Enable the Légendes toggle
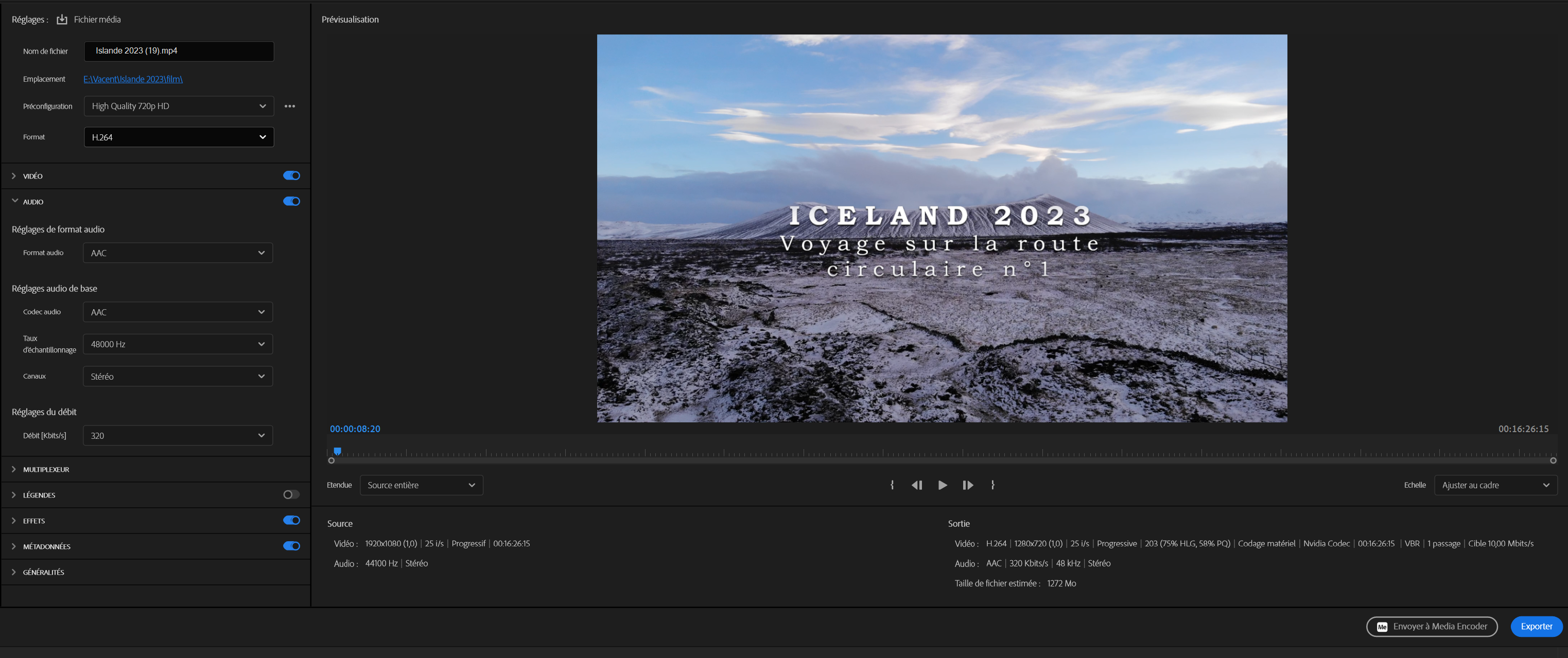This screenshot has height=658, width=1568. (x=291, y=494)
